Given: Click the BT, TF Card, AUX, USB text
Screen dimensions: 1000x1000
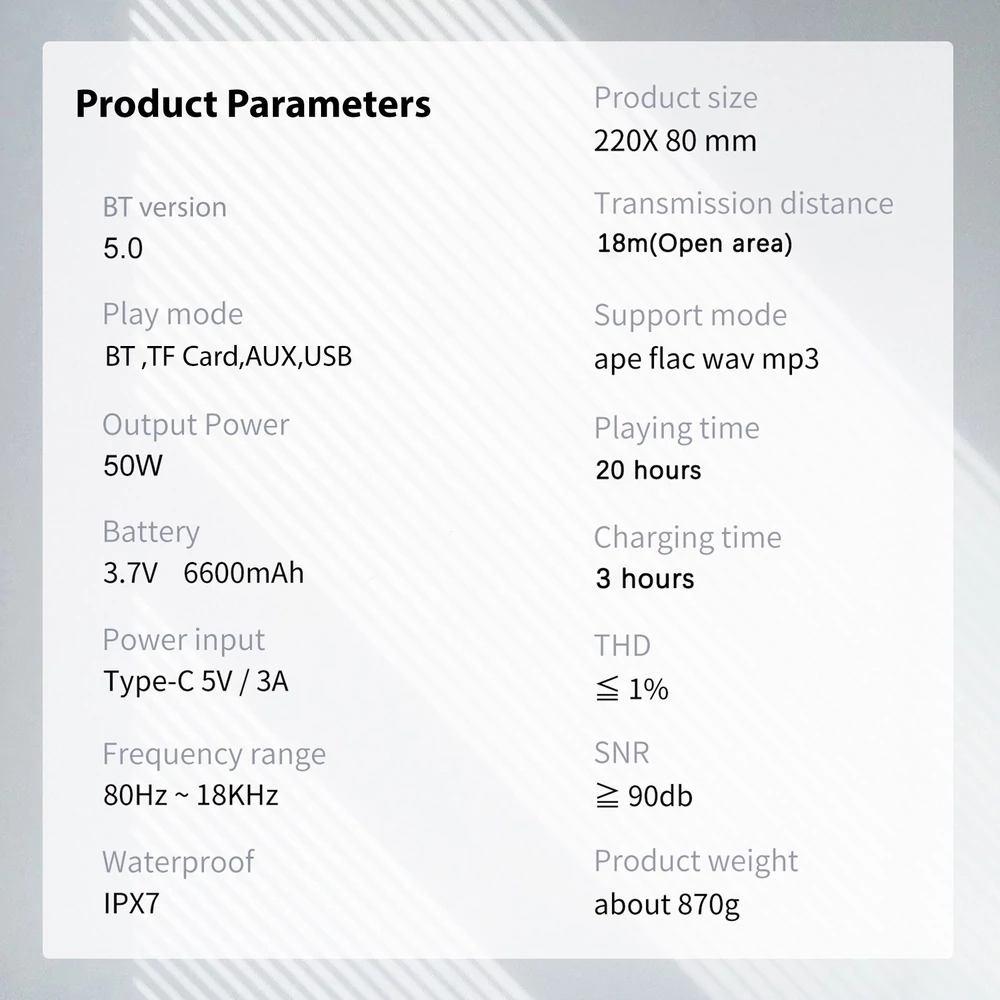Looking at the screenshot, I should click(228, 357).
